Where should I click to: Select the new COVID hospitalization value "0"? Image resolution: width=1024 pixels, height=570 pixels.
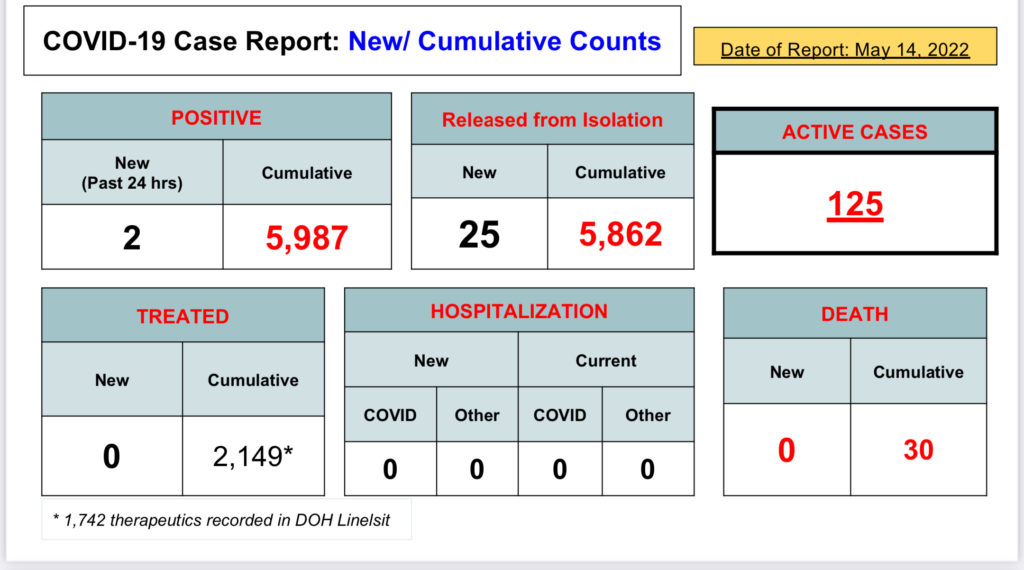click(390, 469)
